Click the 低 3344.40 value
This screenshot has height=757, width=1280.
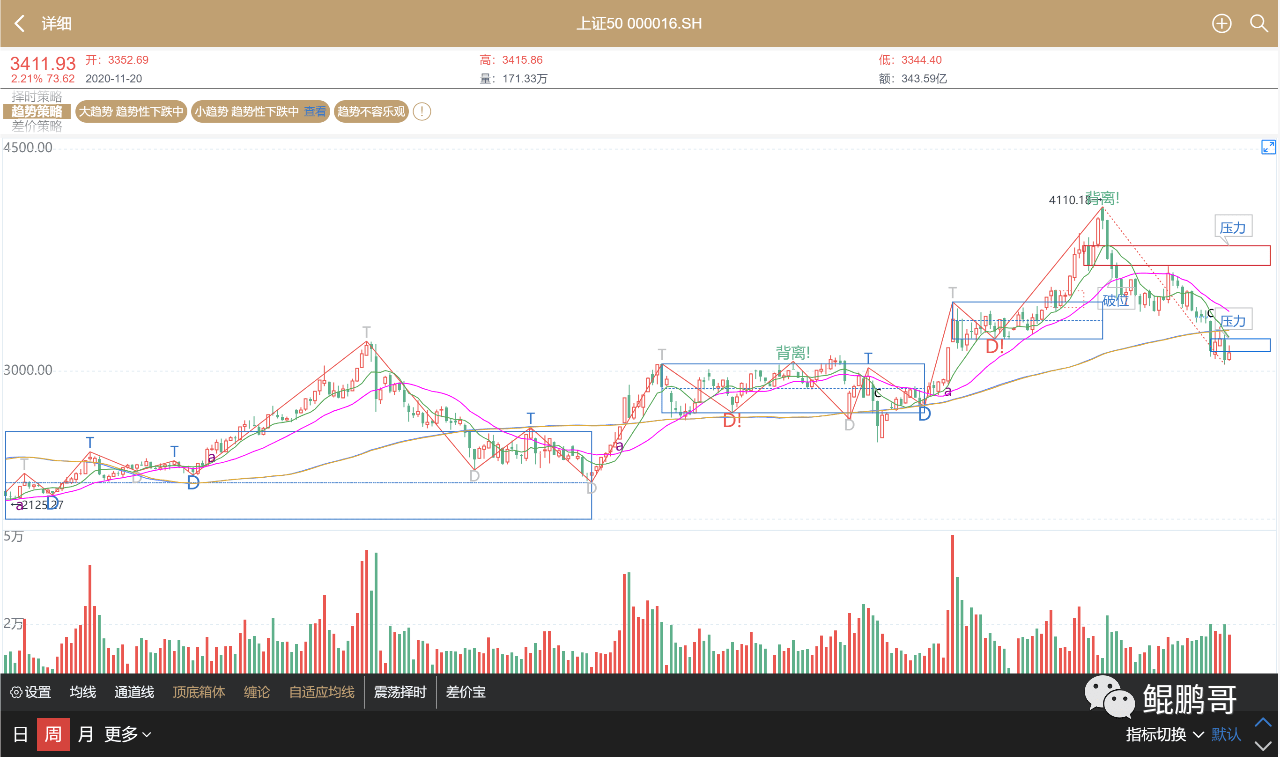[x=910, y=60]
